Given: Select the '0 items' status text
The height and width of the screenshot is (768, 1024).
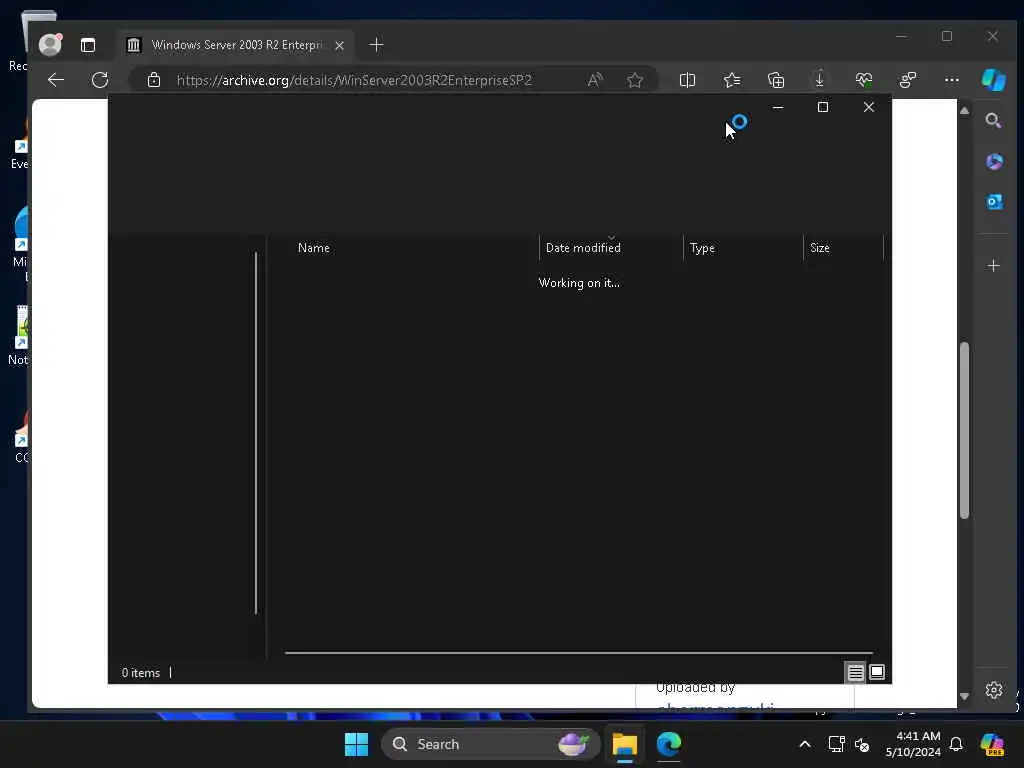Looking at the screenshot, I should 140,673.
